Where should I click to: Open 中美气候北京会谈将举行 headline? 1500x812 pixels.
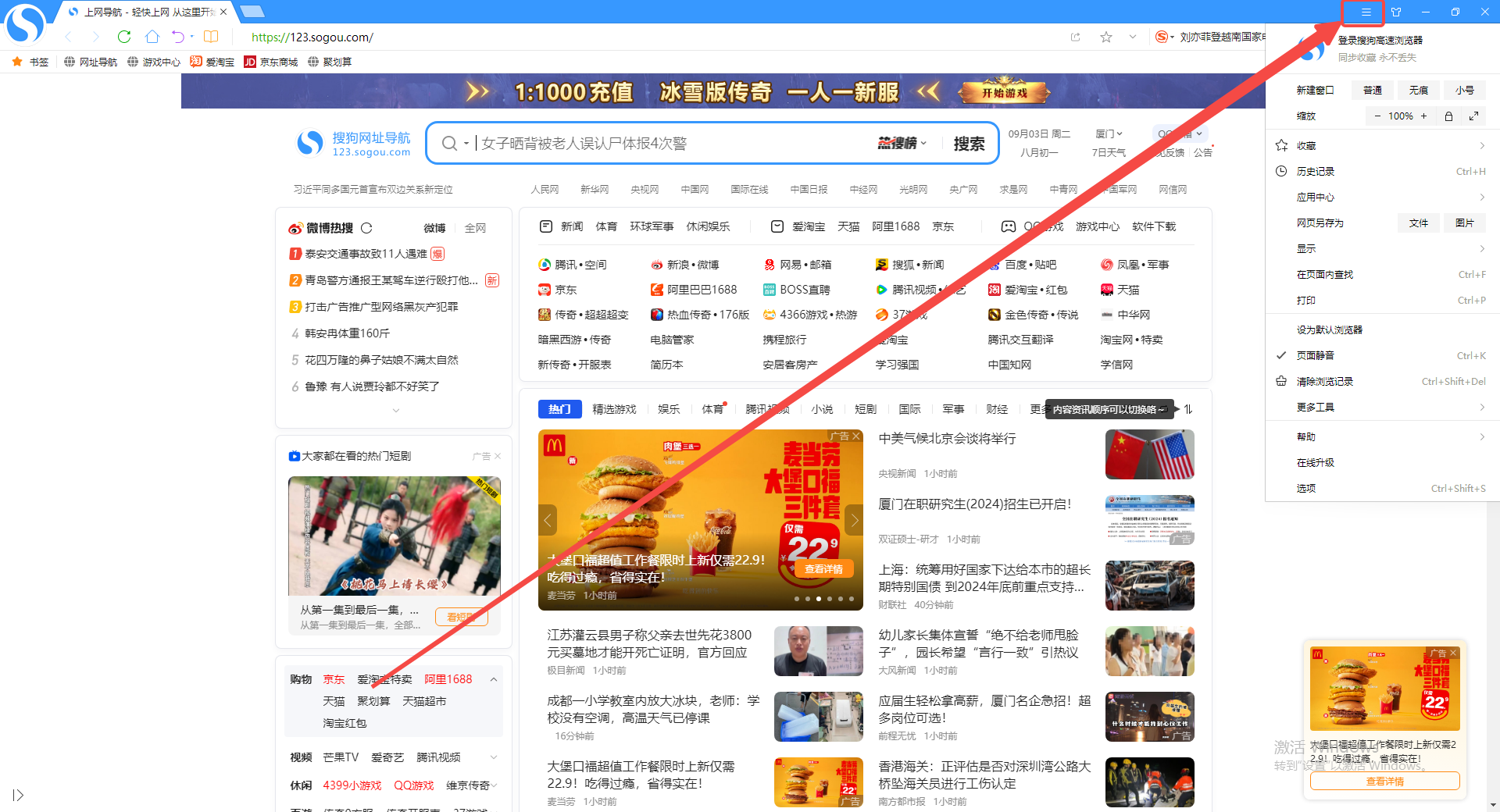coord(947,439)
